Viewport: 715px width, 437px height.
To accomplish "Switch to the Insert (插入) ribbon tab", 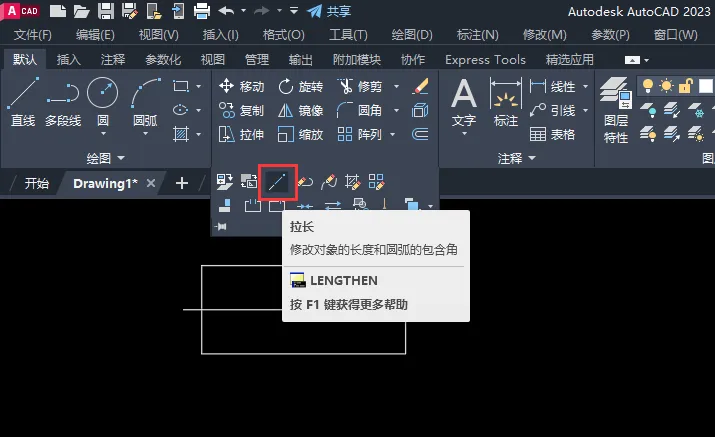I will coord(68,59).
